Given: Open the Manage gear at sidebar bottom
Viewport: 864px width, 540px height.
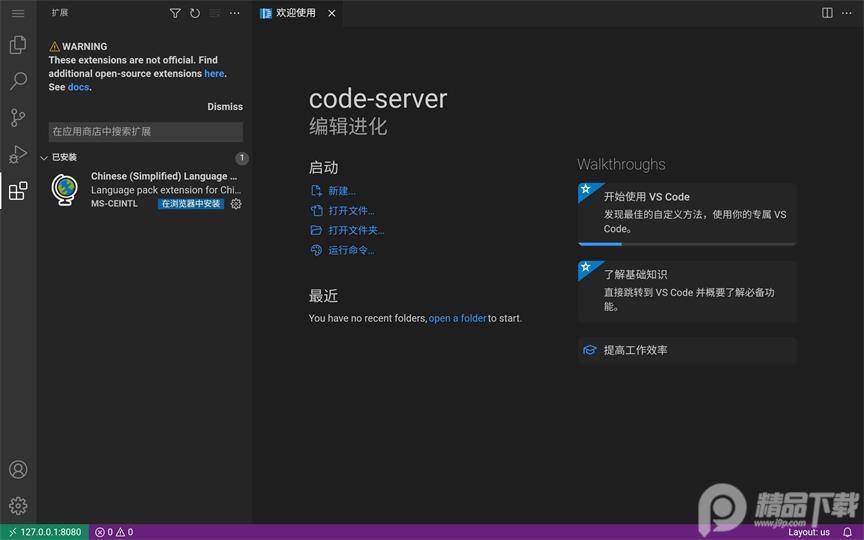Looking at the screenshot, I should [18, 506].
